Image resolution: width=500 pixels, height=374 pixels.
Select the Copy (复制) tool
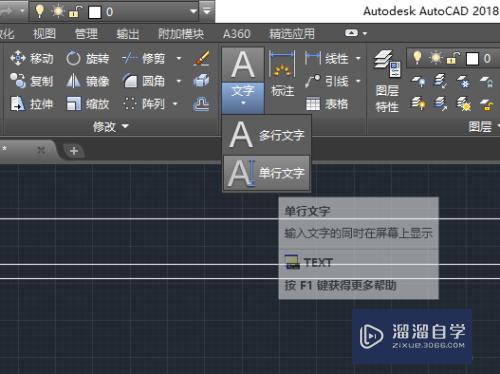[31, 81]
